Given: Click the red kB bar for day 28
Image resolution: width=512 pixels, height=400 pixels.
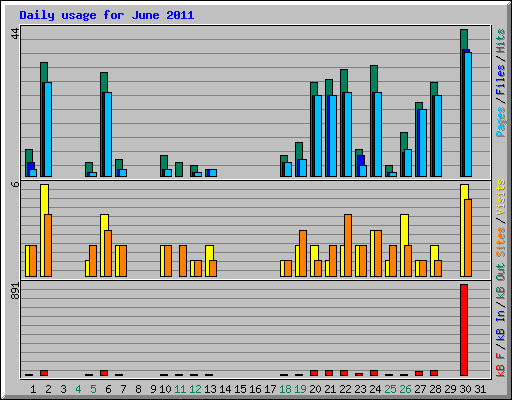Looking at the screenshot, I should (x=434, y=373).
